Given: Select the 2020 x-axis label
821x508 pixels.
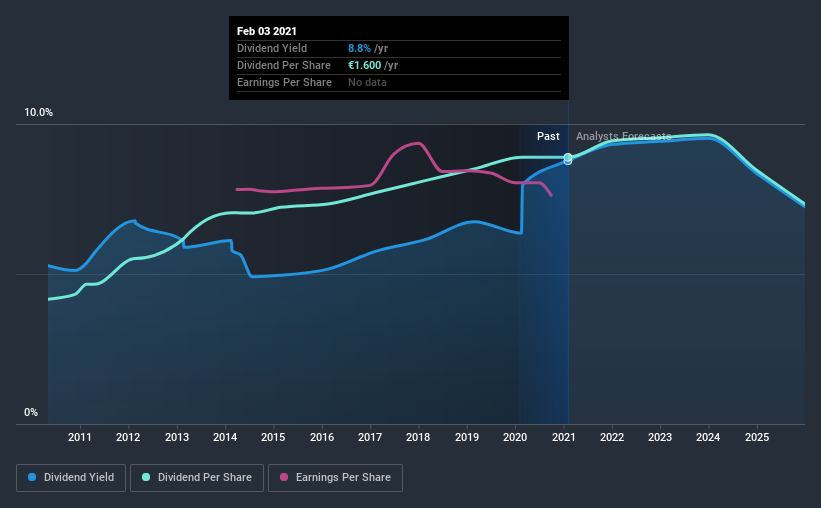Looking at the screenshot, I should 515,437.
